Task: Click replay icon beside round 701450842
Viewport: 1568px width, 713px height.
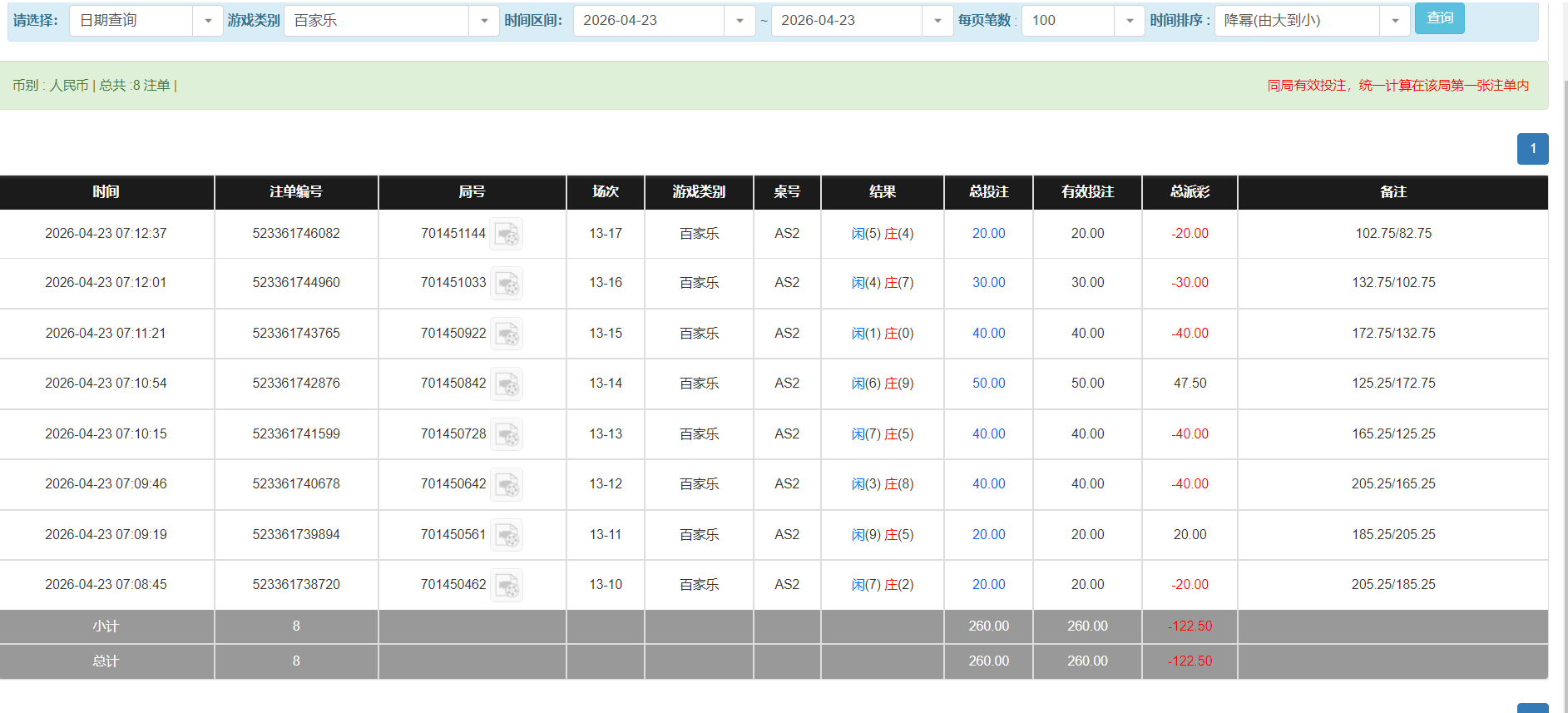Action: (x=507, y=384)
